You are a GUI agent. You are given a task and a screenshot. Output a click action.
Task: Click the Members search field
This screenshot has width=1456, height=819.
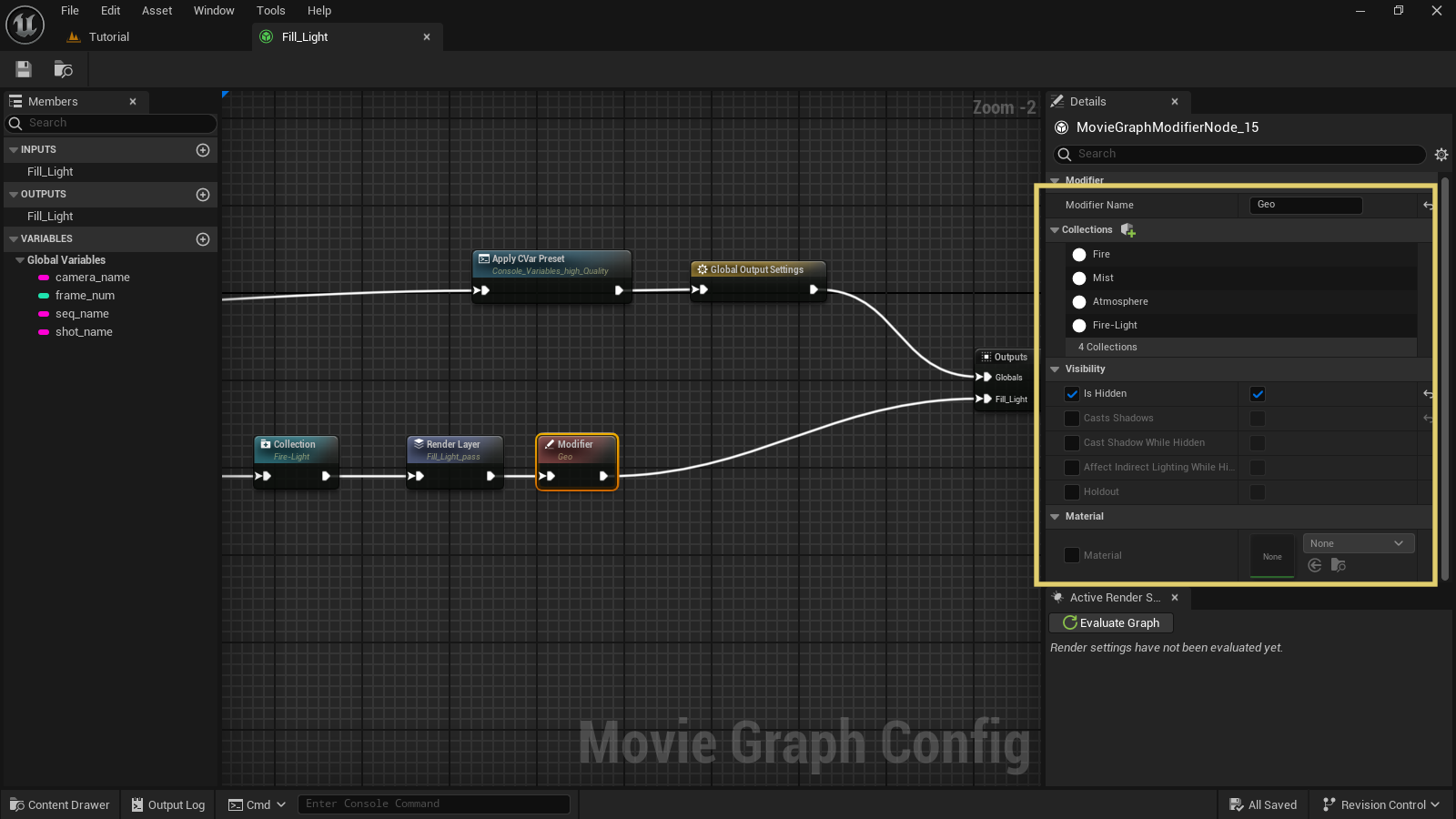112,124
